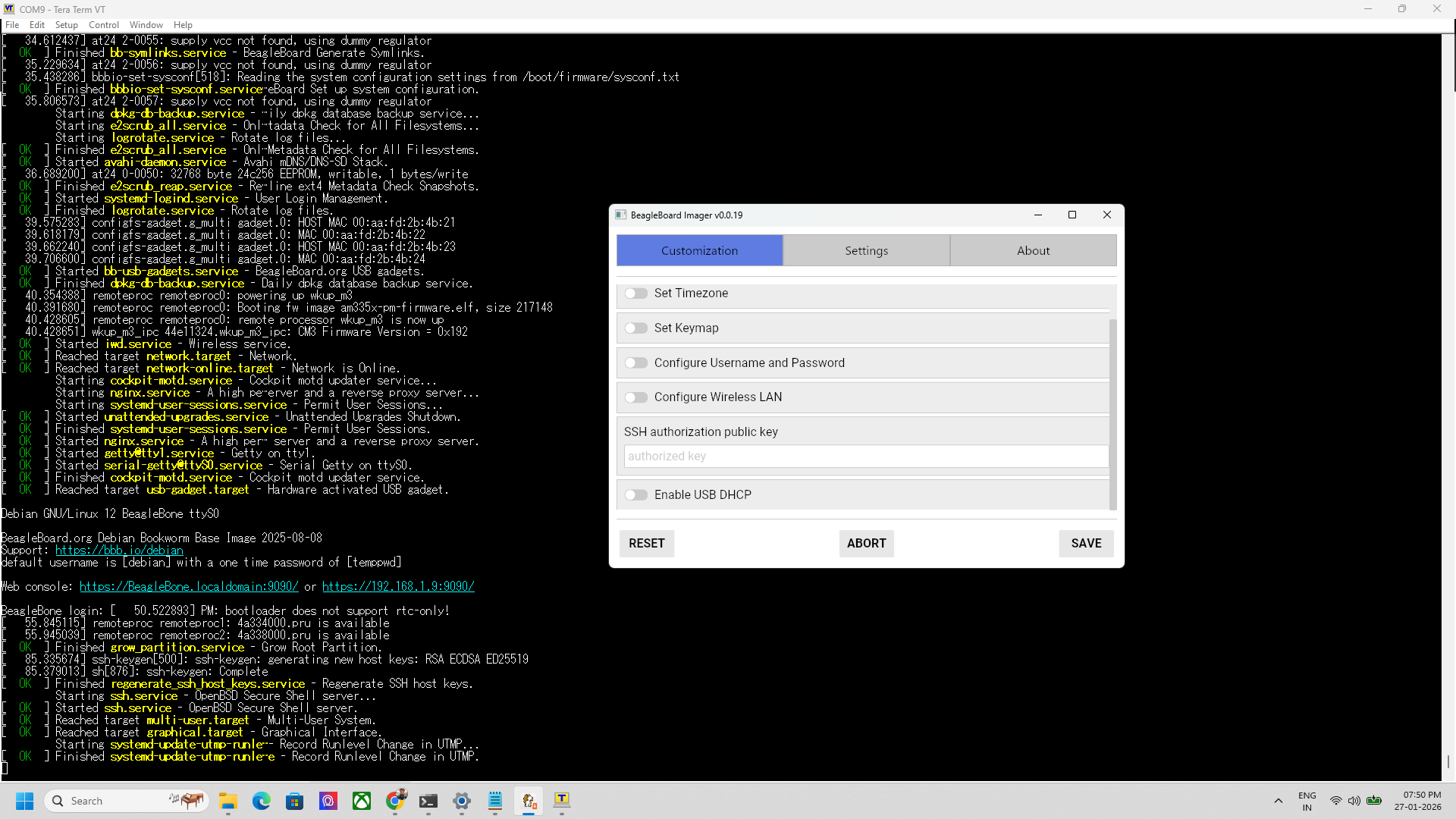The height and width of the screenshot is (819, 1456).
Task: Open the Tera Term taskbar icon
Action: click(x=562, y=801)
